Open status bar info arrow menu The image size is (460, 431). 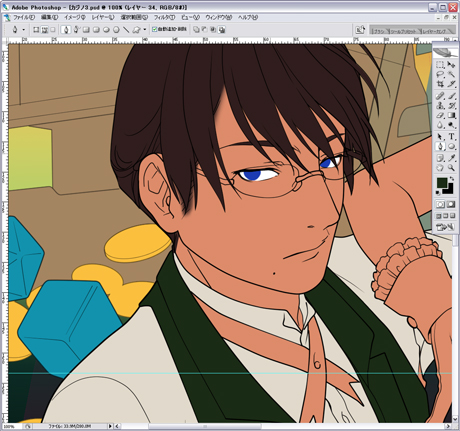(x=110, y=426)
